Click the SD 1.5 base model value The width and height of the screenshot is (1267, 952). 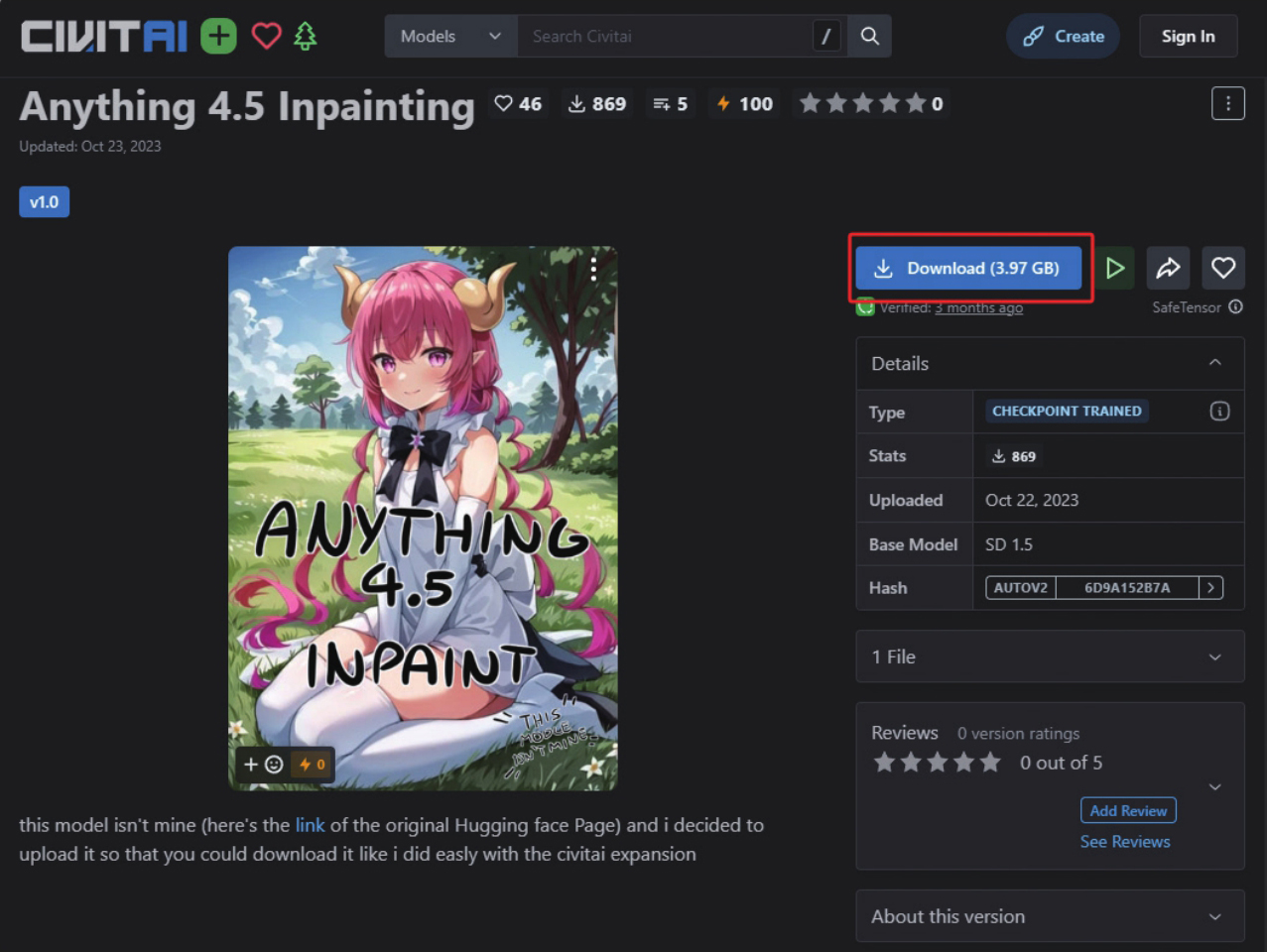point(1009,544)
